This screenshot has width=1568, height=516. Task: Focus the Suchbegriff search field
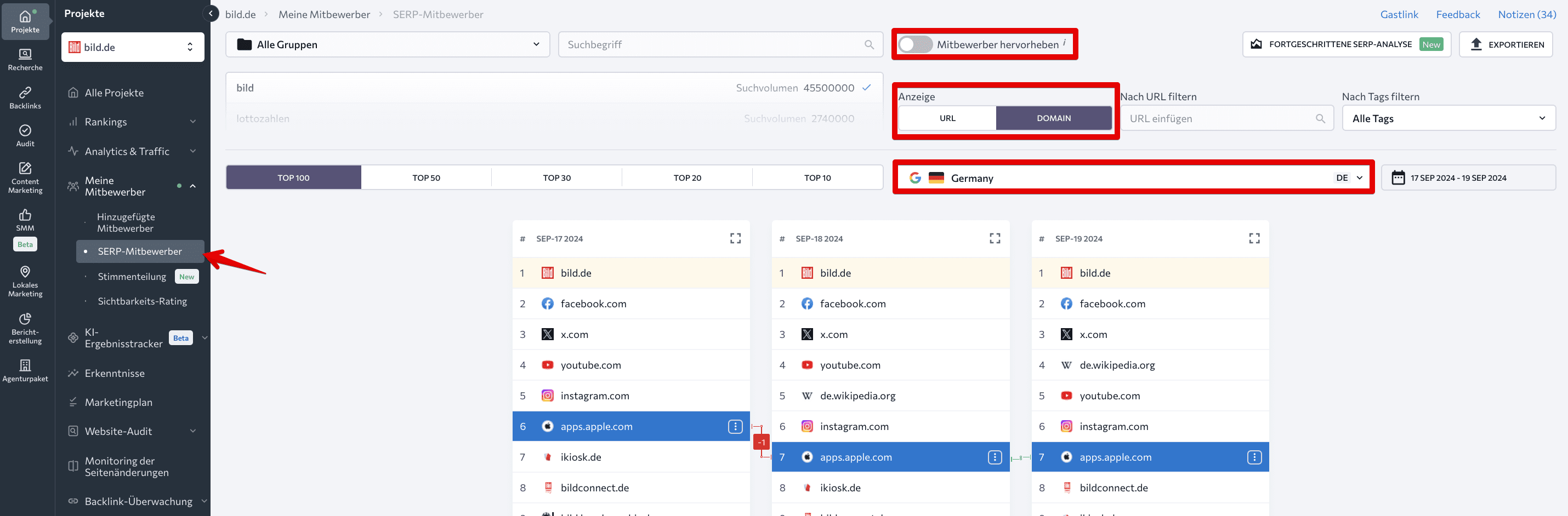point(720,44)
